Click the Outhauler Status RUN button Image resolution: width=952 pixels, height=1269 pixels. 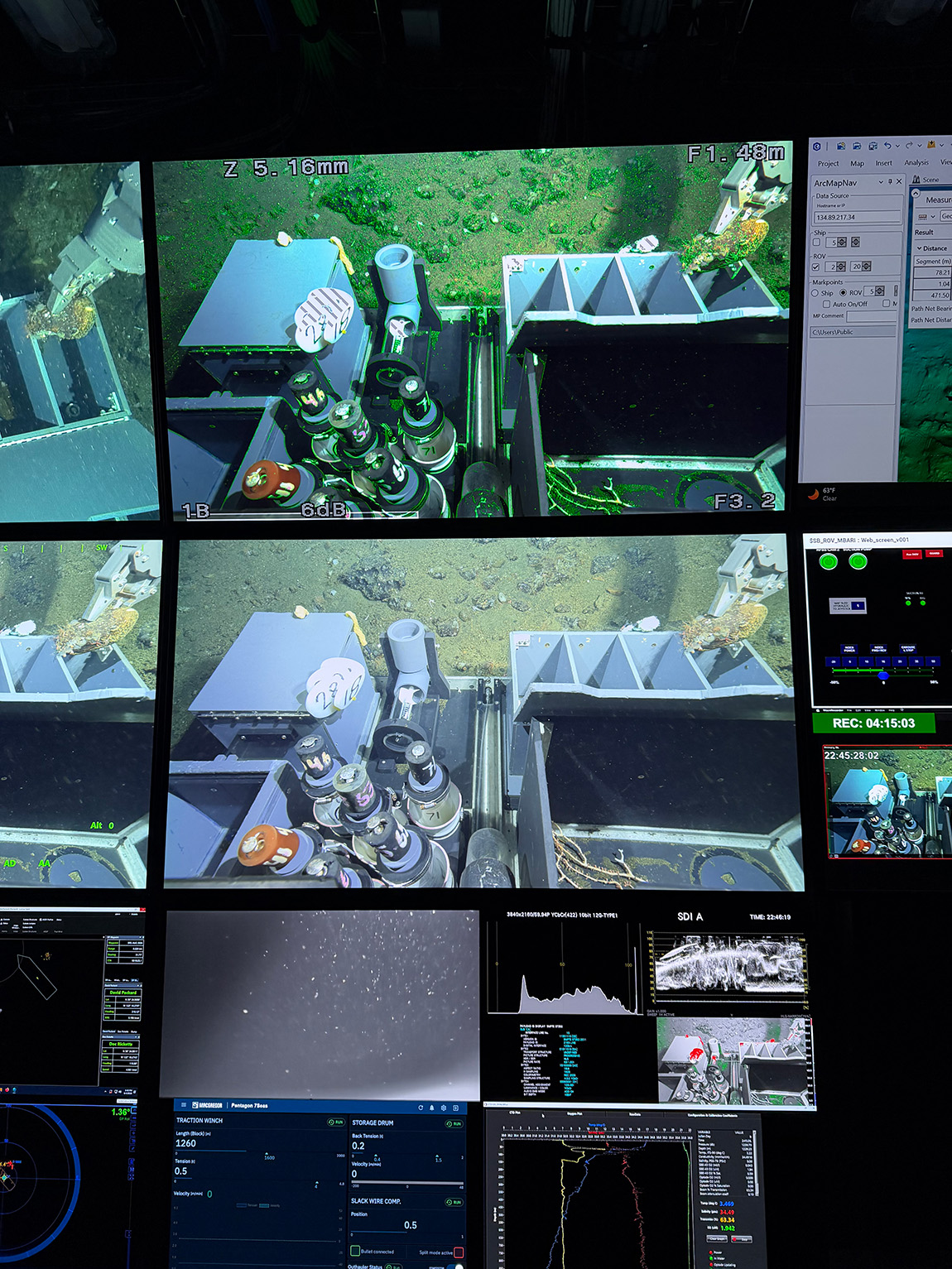(394, 1267)
